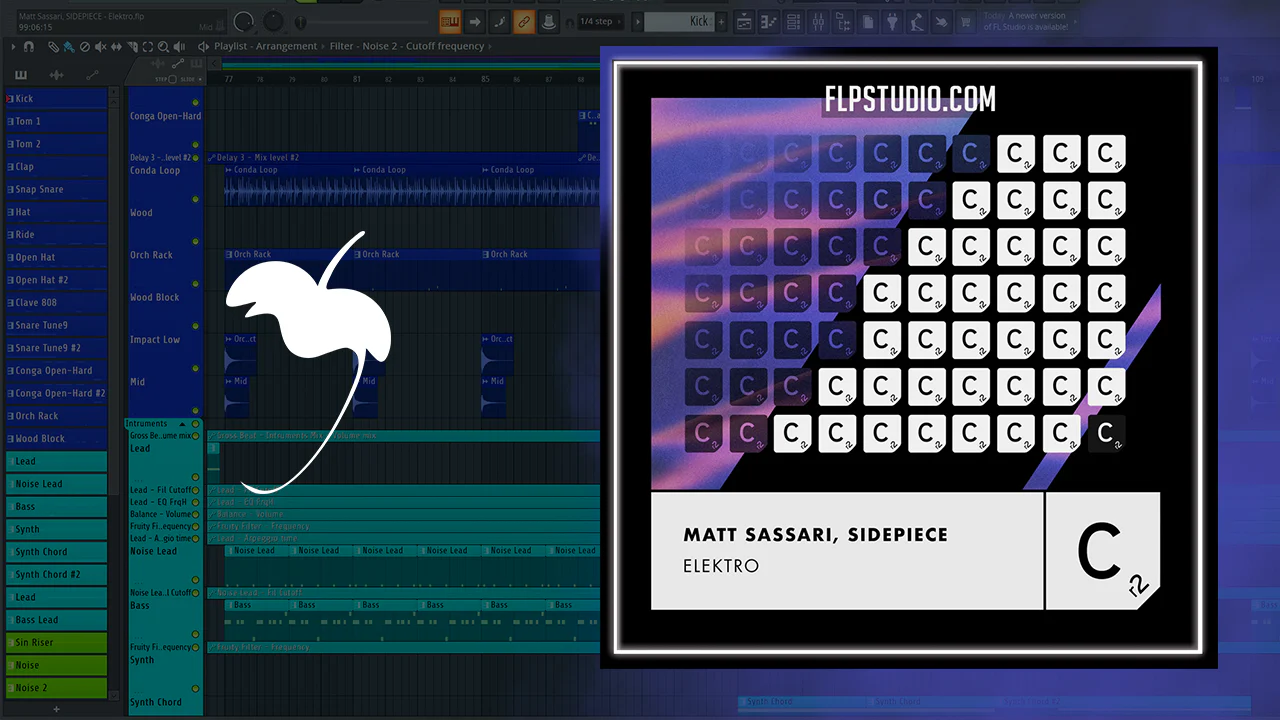The image size is (1280, 720).
Task: Click bar 81 on the playlist timeline
Action: [357, 79]
